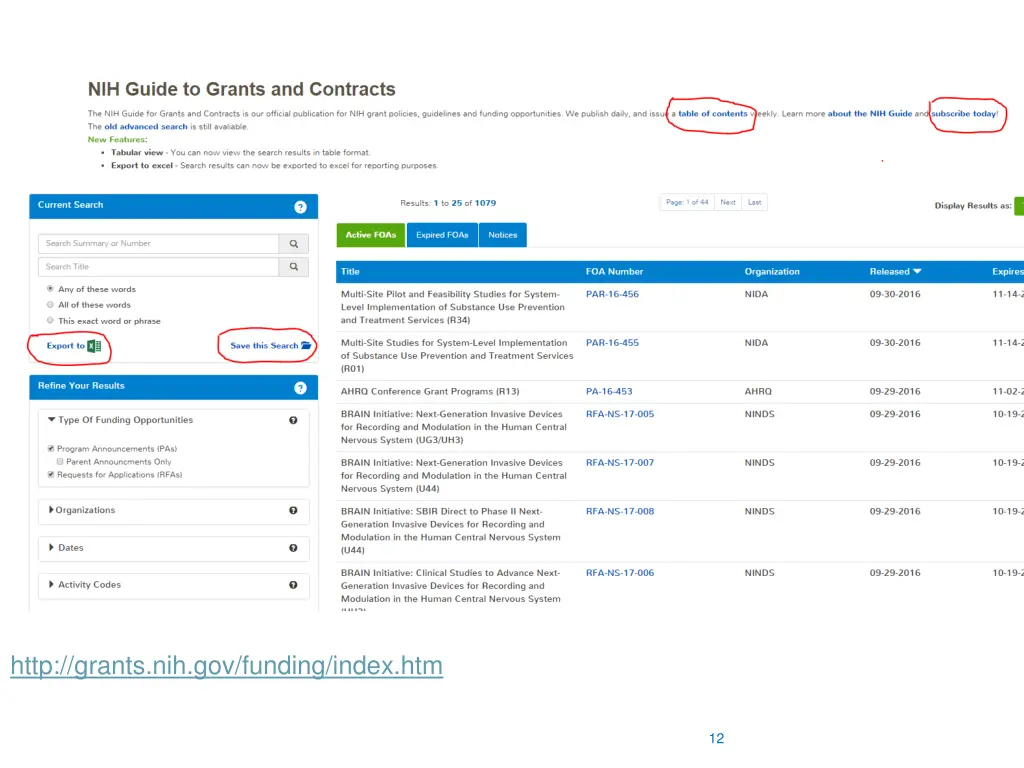Image resolution: width=1024 pixels, height=768 pixels.
Task: Open the table of contents link
Action: coord(712,114)
